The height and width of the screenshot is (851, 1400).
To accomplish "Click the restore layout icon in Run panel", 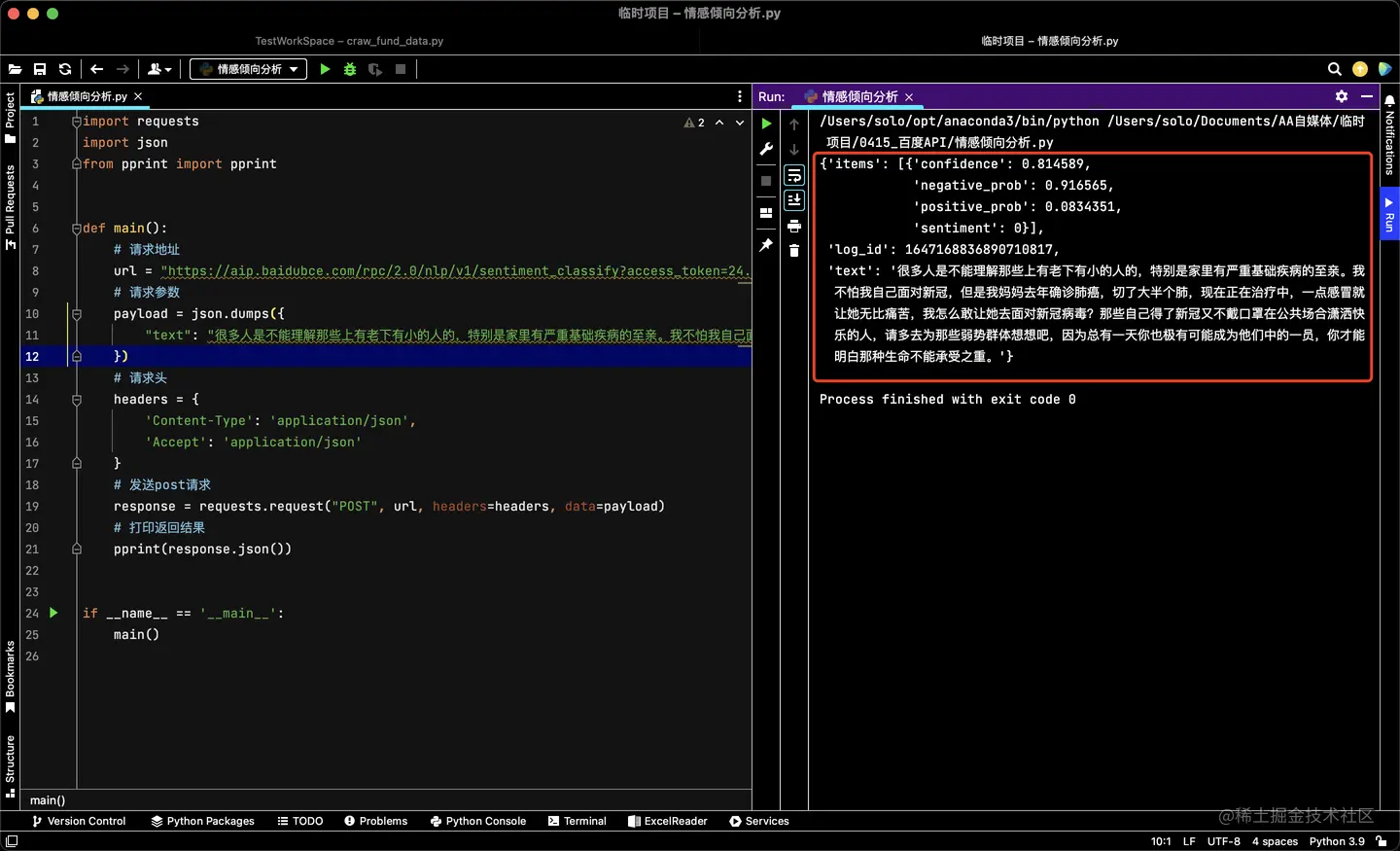I will [766, 213].
